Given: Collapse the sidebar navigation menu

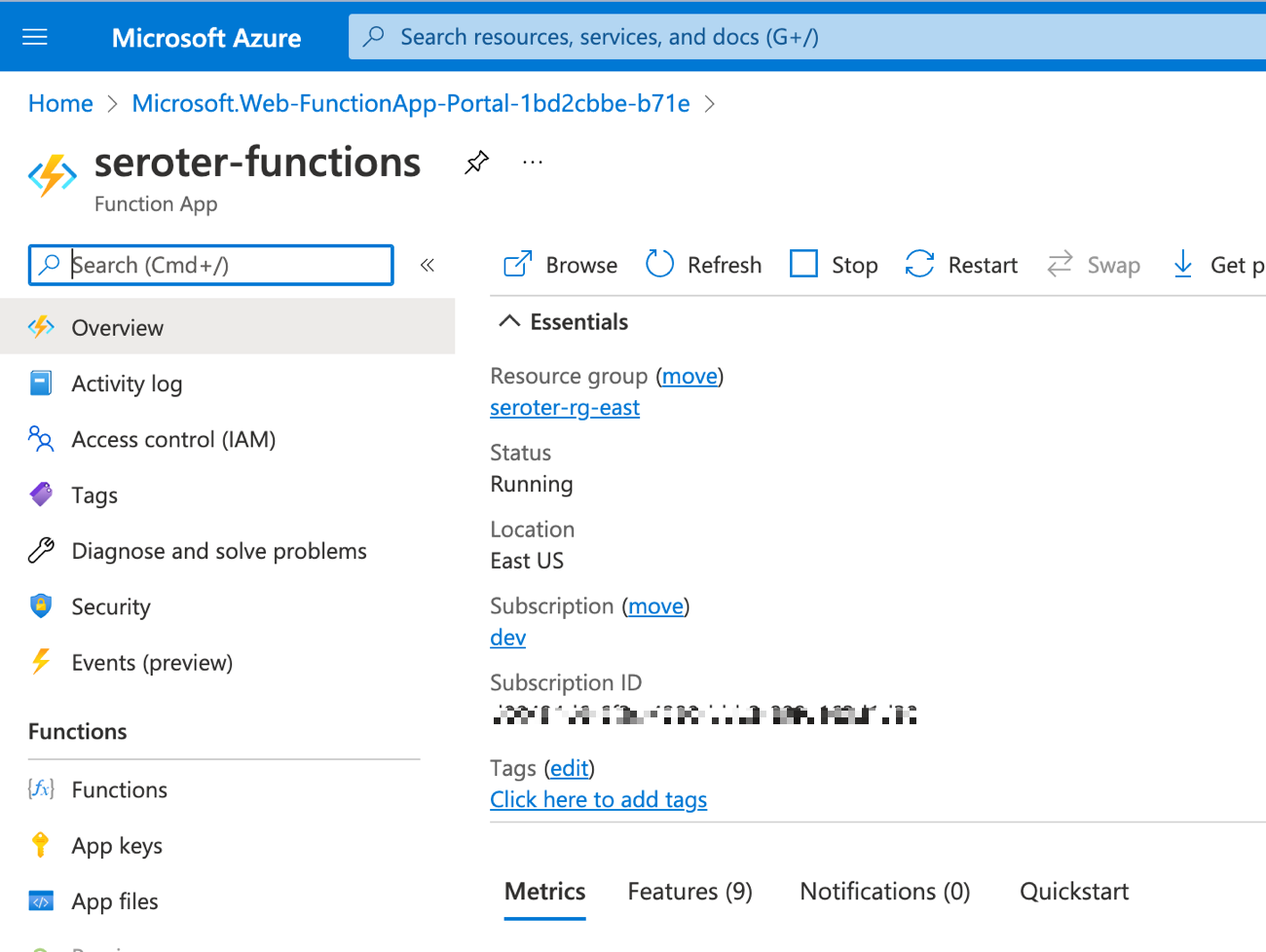Looking at the screenshot, I should [427, 265].
